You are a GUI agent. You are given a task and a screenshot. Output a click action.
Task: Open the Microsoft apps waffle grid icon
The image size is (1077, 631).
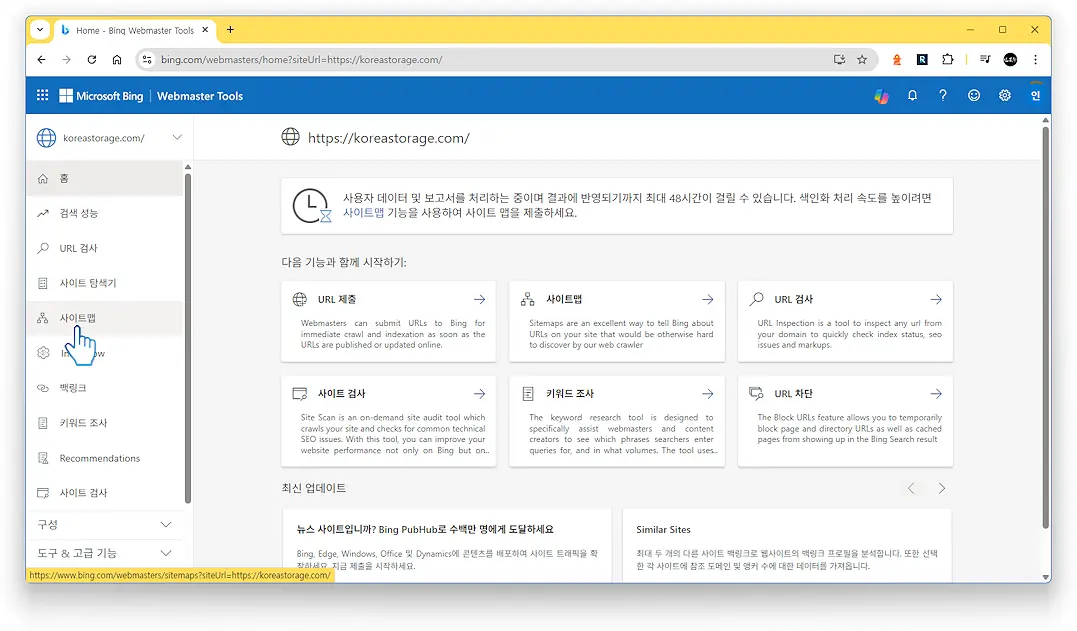pos(41,95)
